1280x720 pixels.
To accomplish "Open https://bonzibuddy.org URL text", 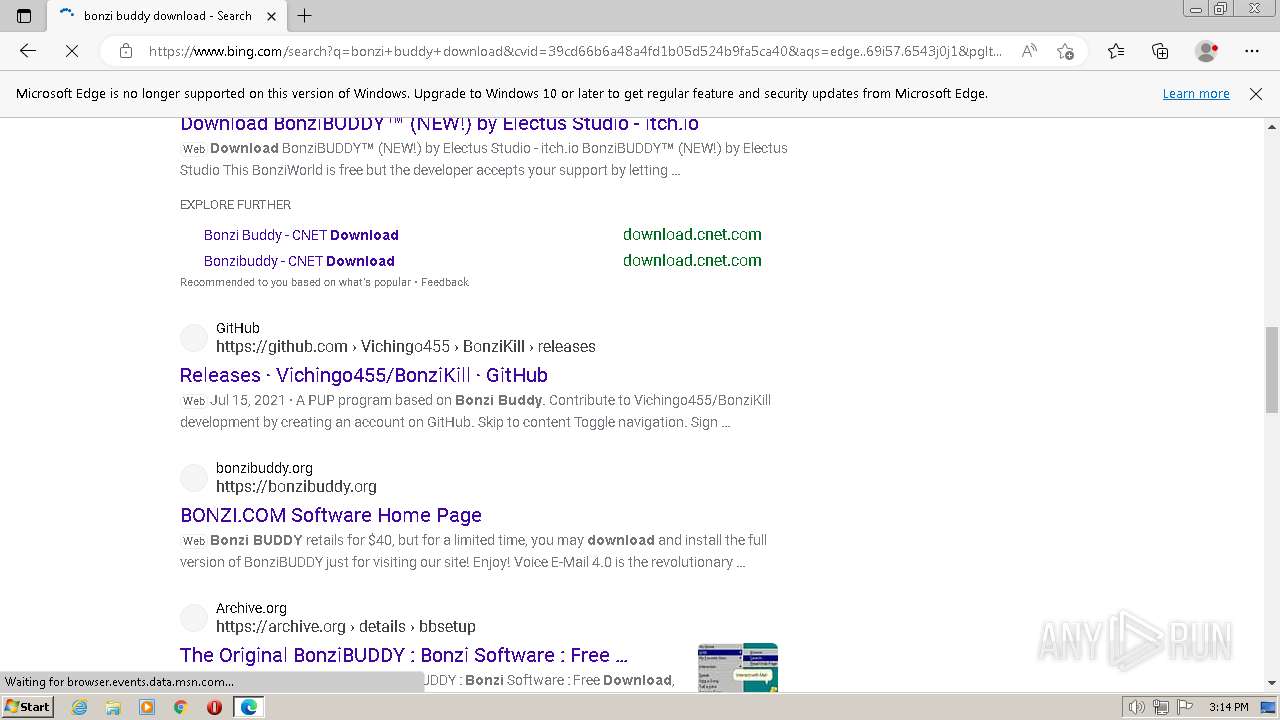I will click(296, 487).
